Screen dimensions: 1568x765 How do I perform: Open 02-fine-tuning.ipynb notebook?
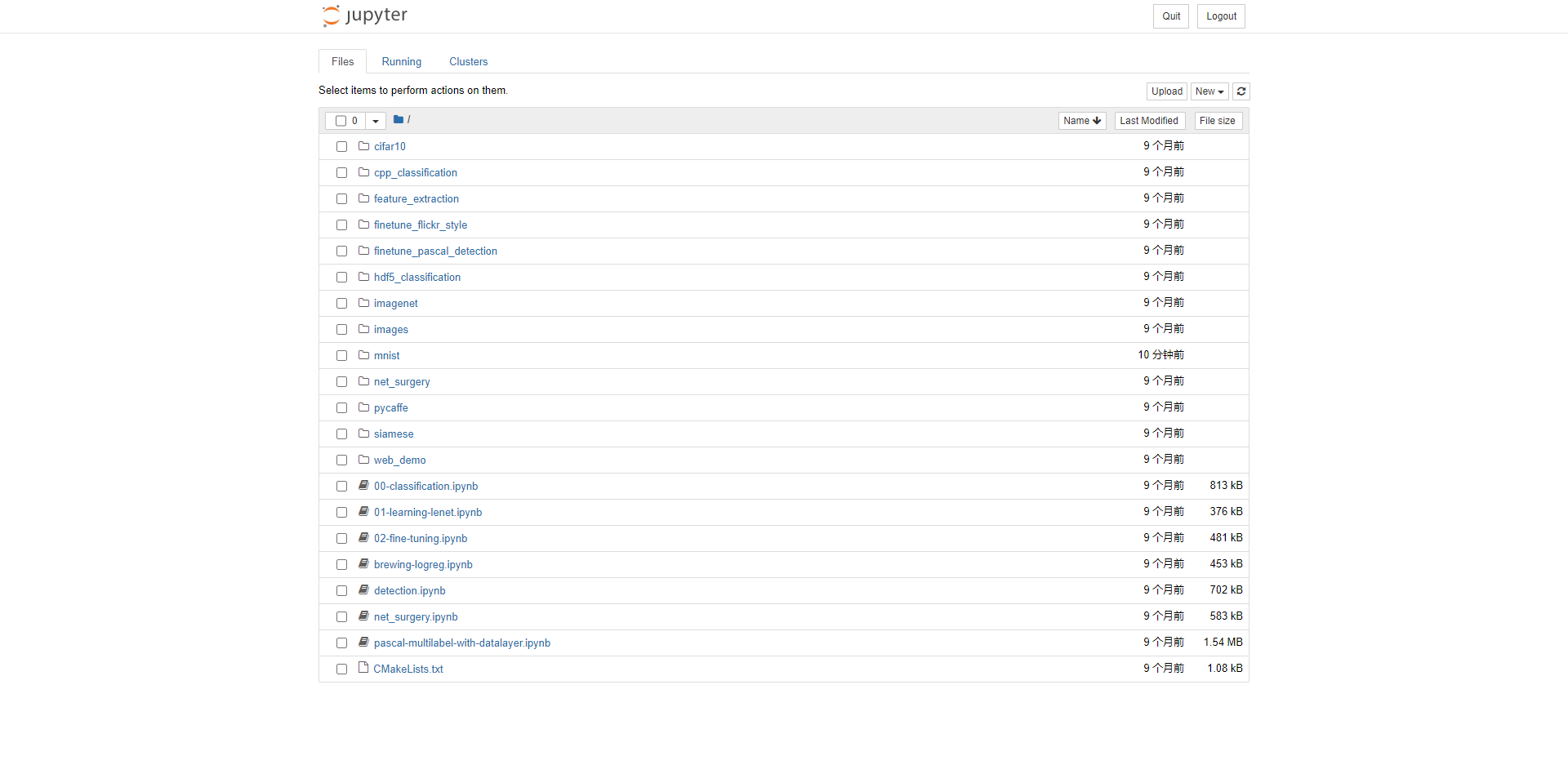(421, 538)
